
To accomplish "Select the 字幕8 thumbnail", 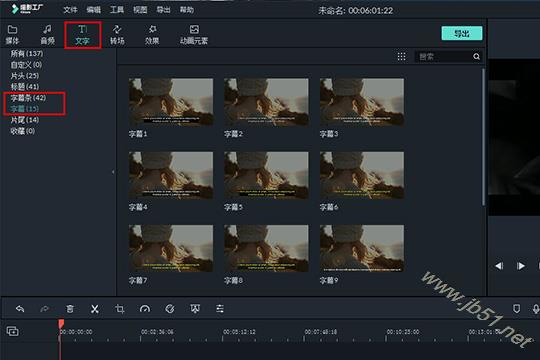I will point(266,248).
